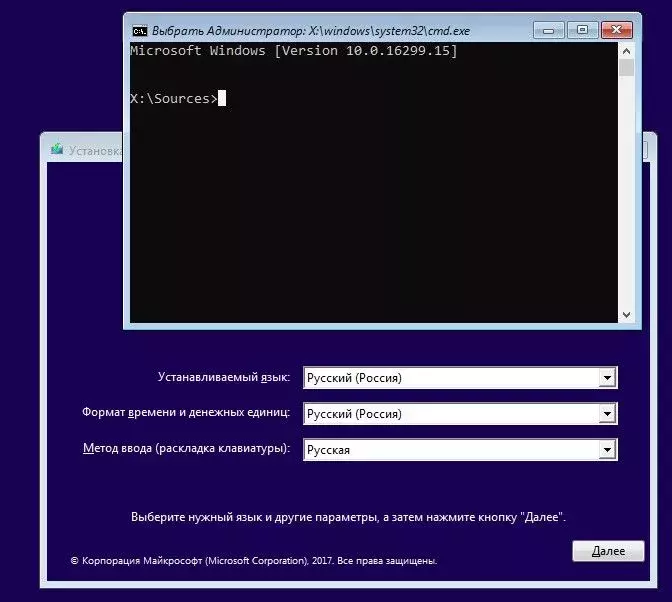Viewport: 672px width, 602px height.
Task: Click the cmd window title text 'Выбрать Администратор'
Action: pyautogui.click(x=228, y=31)
